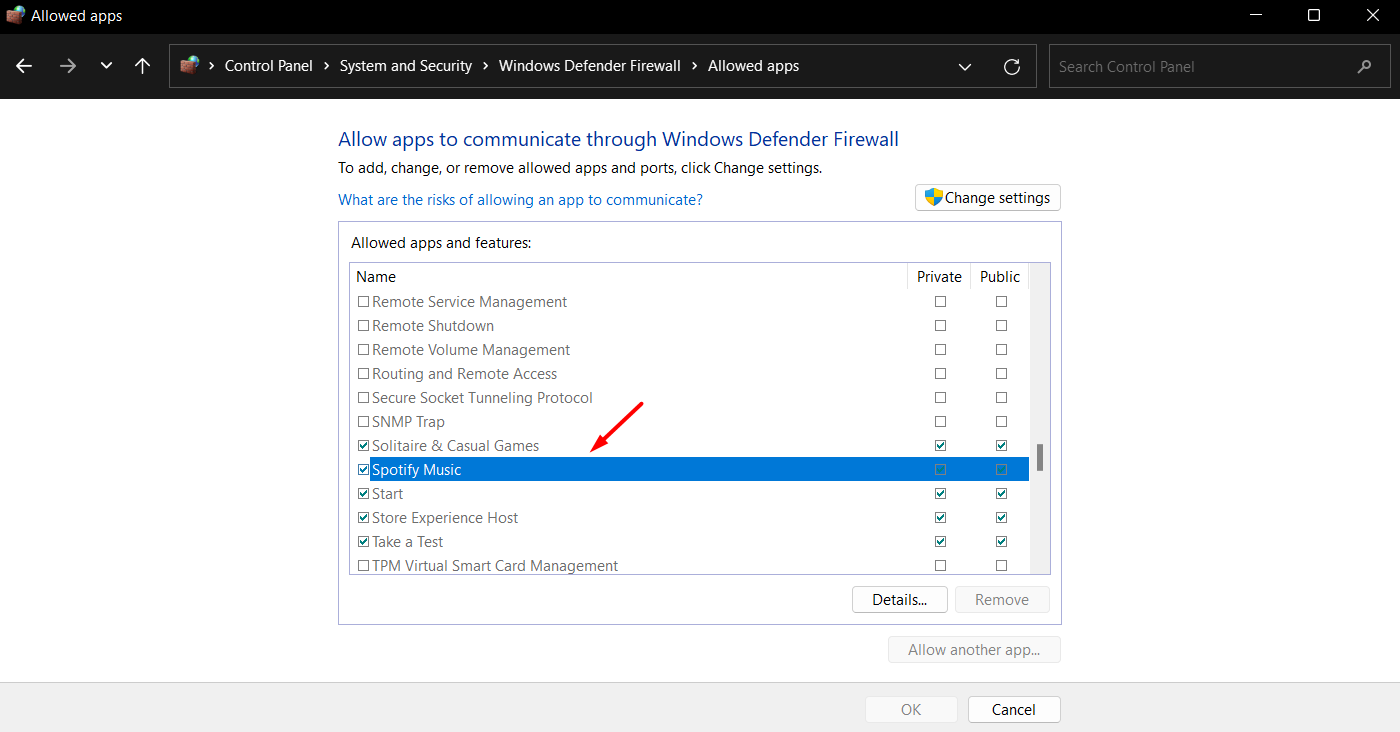Toggle Public checkbox for Spotify Music
The width and height of the screenshot is (1400, 732).
tap(1001, 470)
